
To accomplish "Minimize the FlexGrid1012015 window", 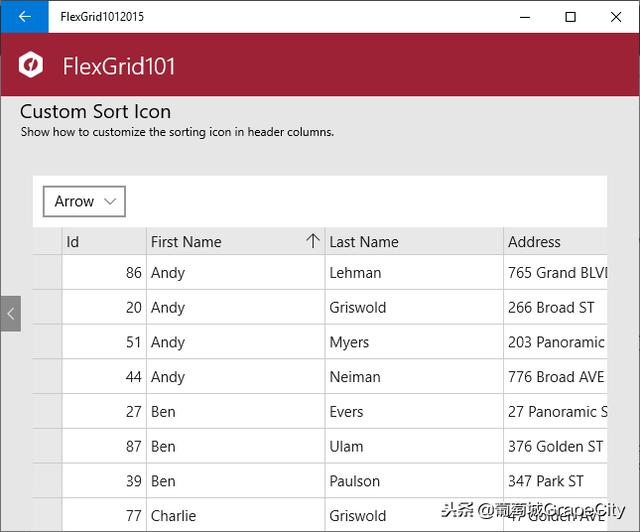I will click(x=525, y=17).
